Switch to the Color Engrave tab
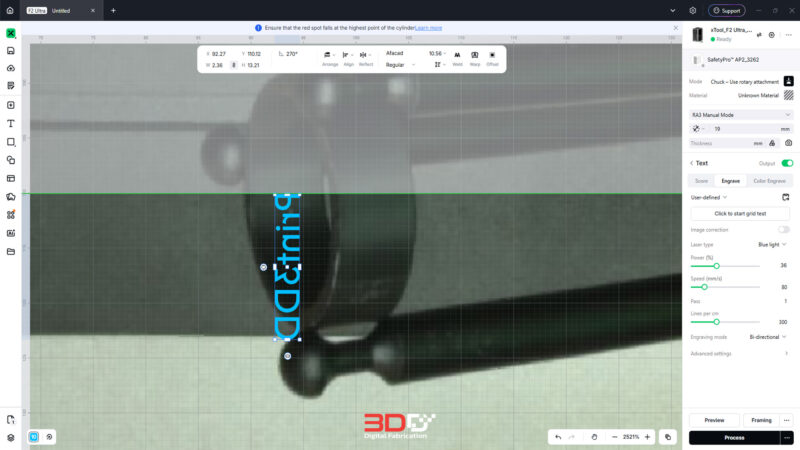Image resolution: width=800 pixels, height=450 pixels. (769, 181)
